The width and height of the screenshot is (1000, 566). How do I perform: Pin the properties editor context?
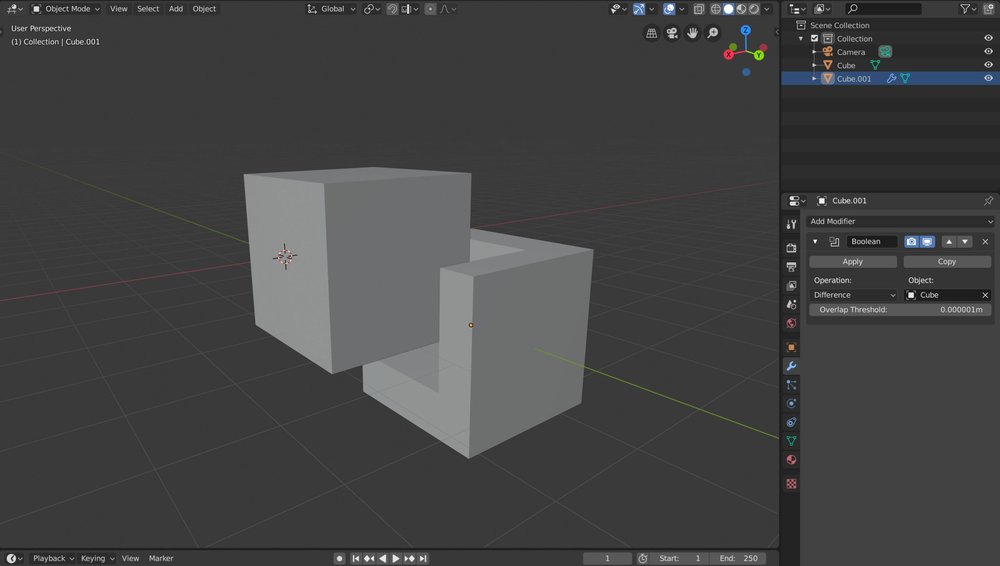[x=988, y=201]
